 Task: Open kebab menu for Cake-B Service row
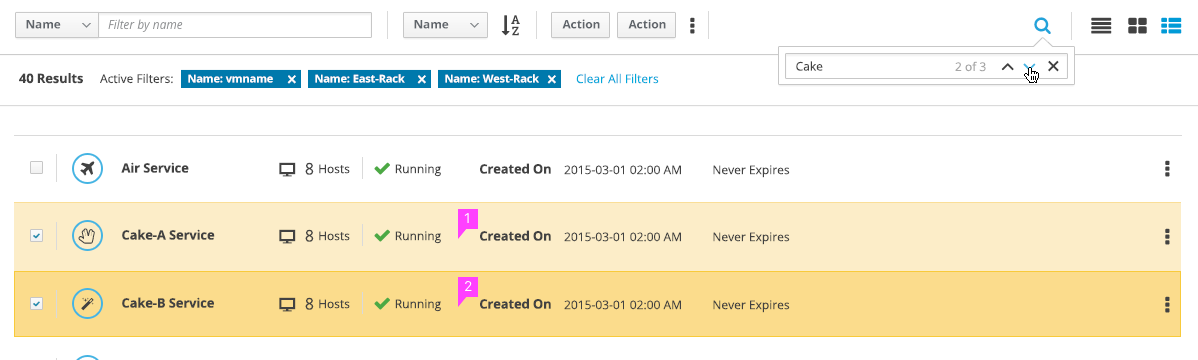coord(1167,304)
